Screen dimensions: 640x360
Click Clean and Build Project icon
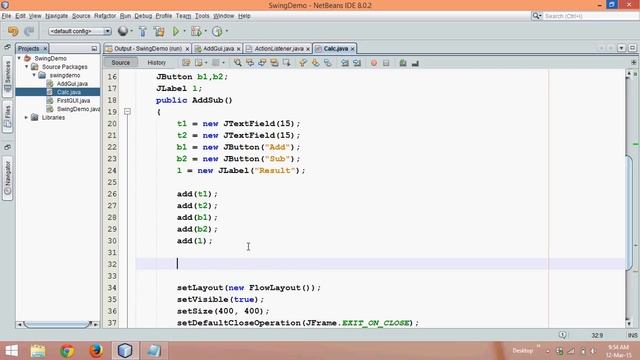[159, 31]
